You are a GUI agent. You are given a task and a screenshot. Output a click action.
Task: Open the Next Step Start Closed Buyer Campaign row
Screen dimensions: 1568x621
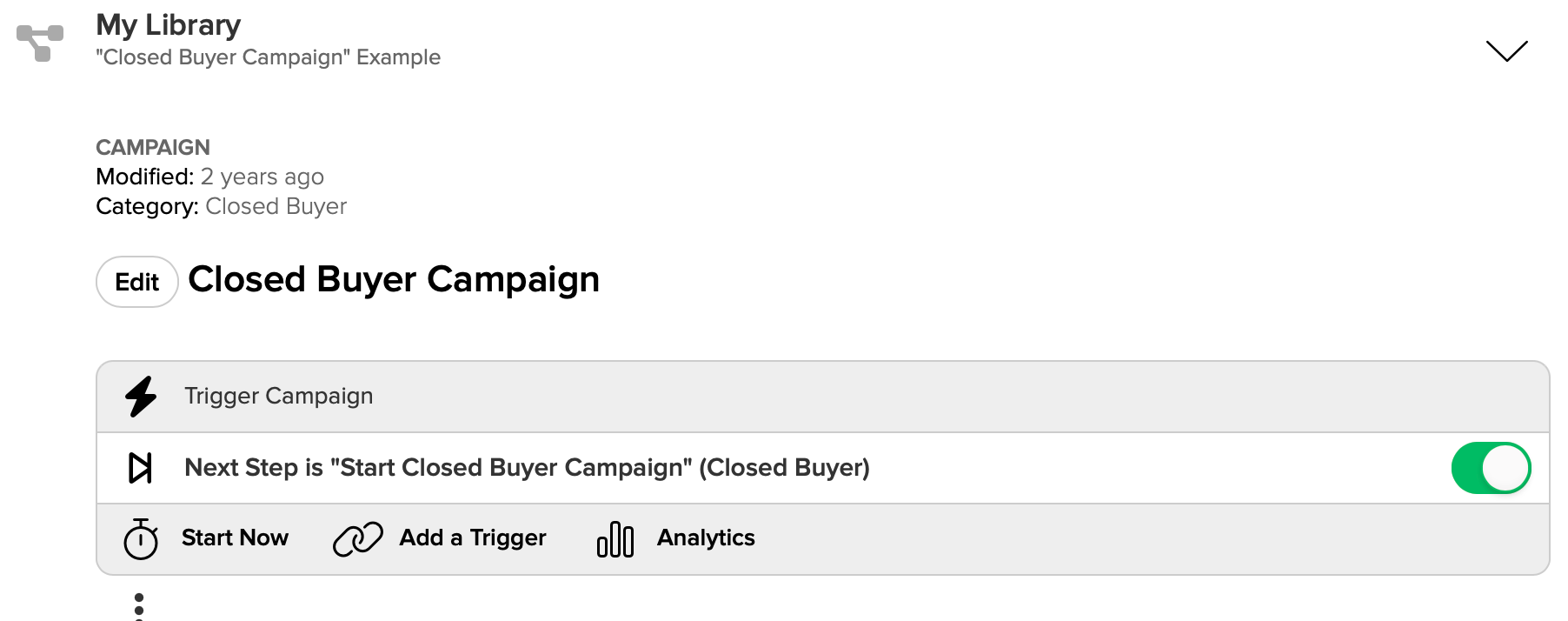(x=823, y=468)
